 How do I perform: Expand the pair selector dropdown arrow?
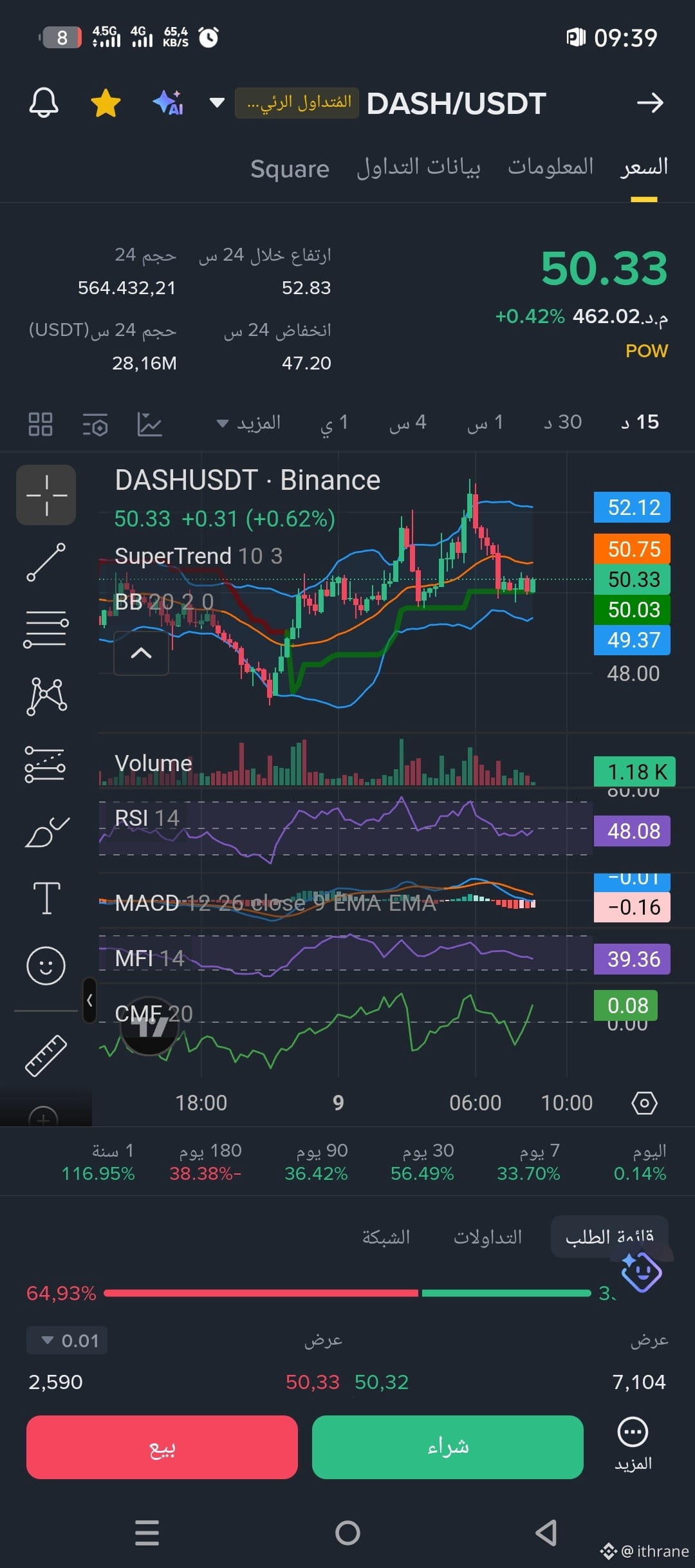(x=218, y=103)
